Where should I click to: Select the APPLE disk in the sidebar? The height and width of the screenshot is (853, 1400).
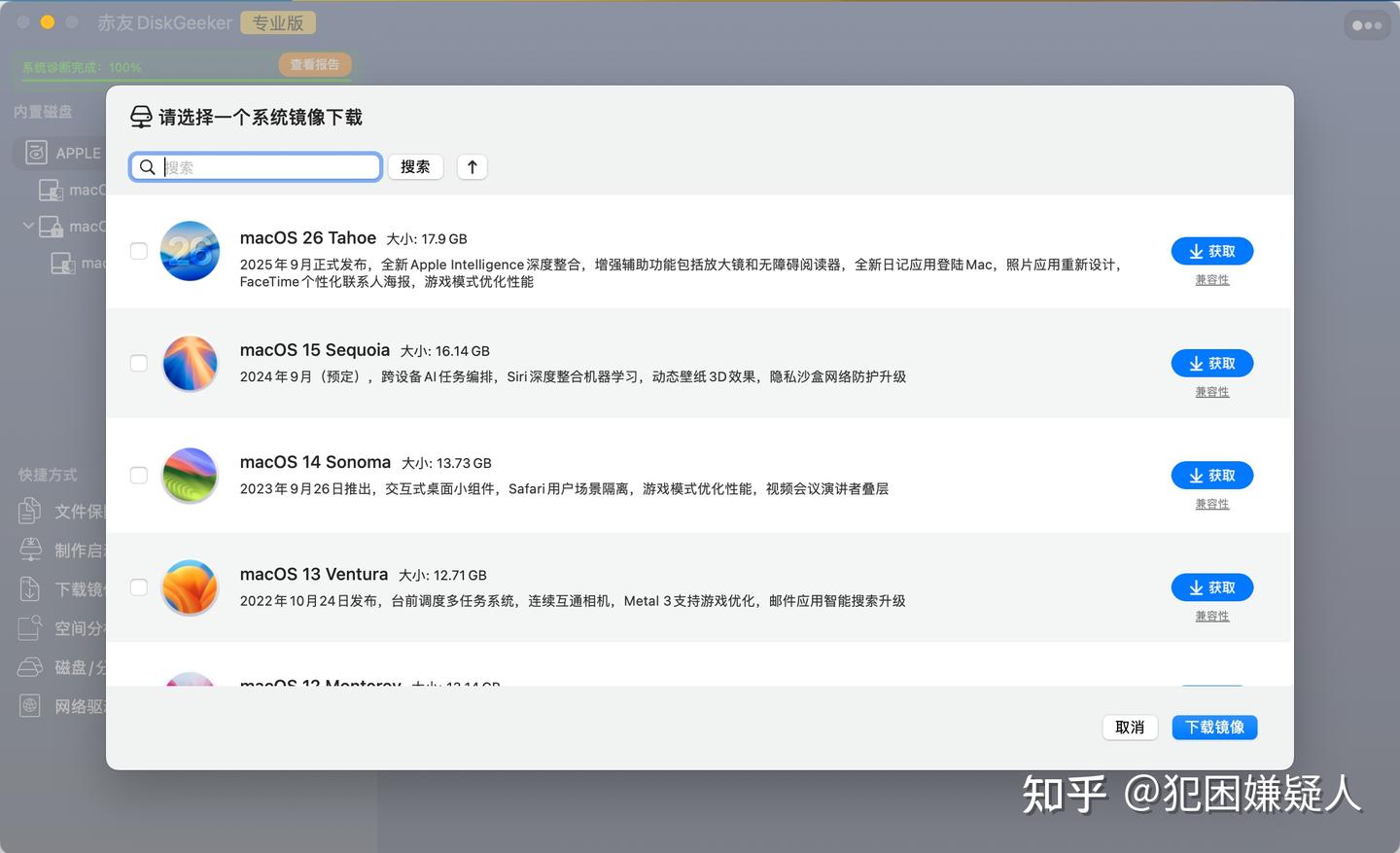[60, 153]
